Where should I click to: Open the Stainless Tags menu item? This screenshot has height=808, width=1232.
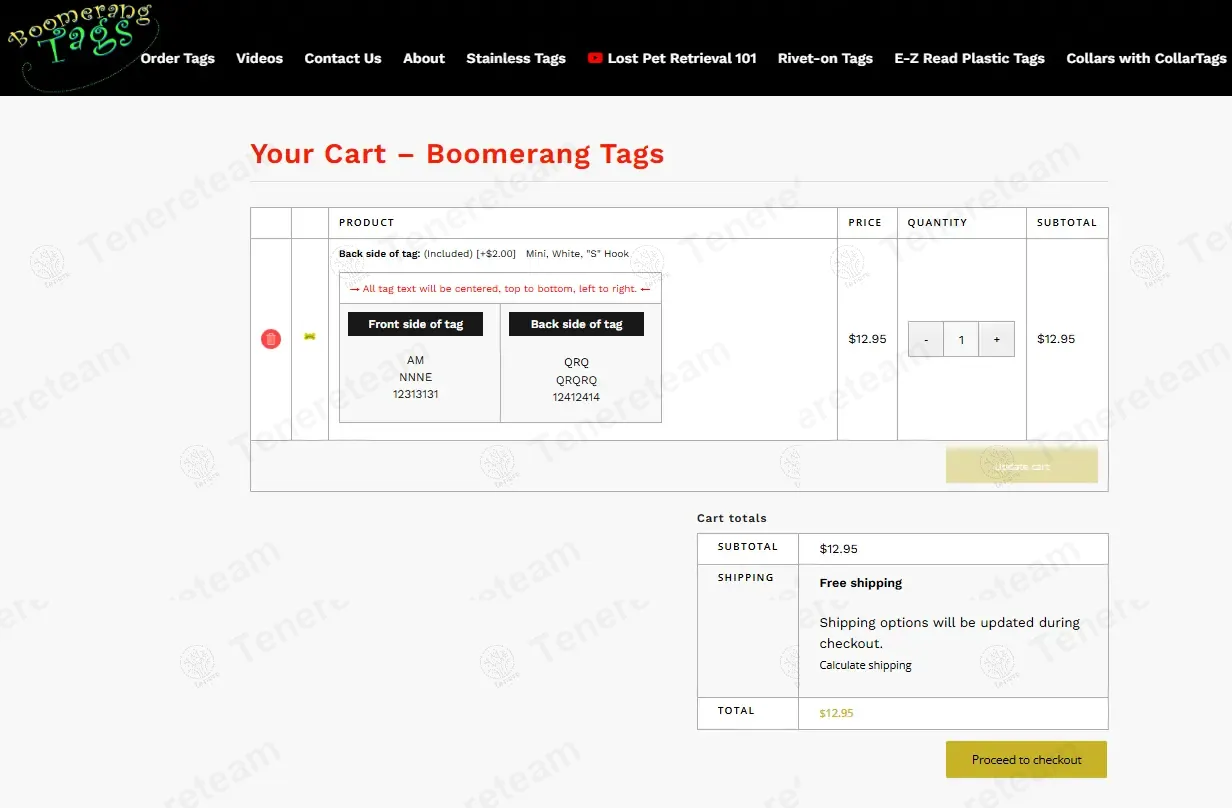516,58
